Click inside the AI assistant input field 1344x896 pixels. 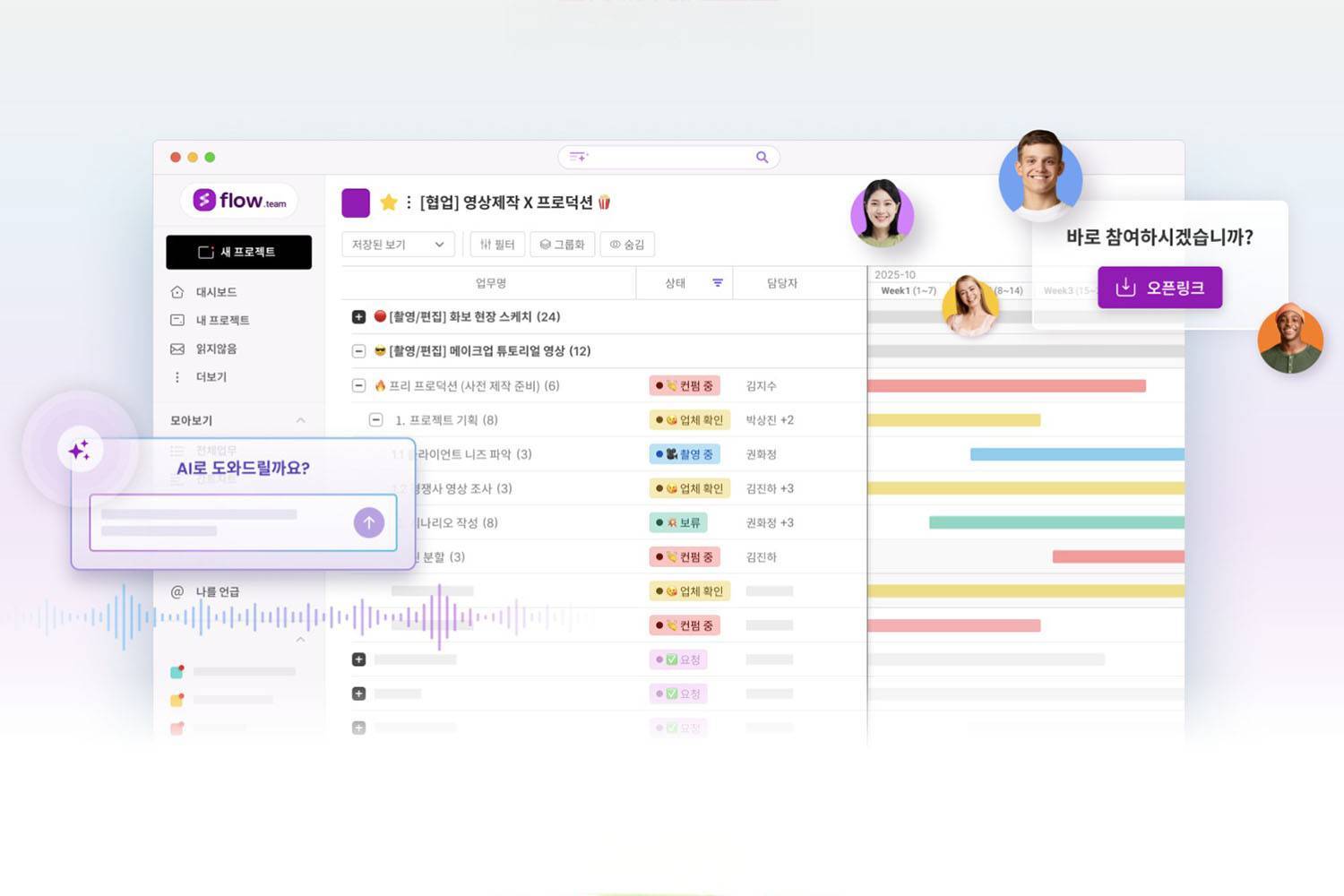224,522
